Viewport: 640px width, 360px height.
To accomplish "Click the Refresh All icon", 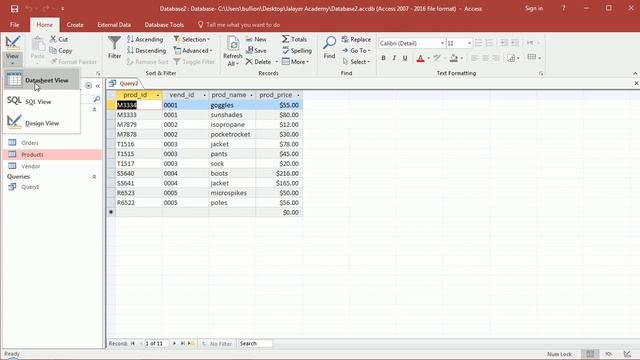I will tap(233, 44).
